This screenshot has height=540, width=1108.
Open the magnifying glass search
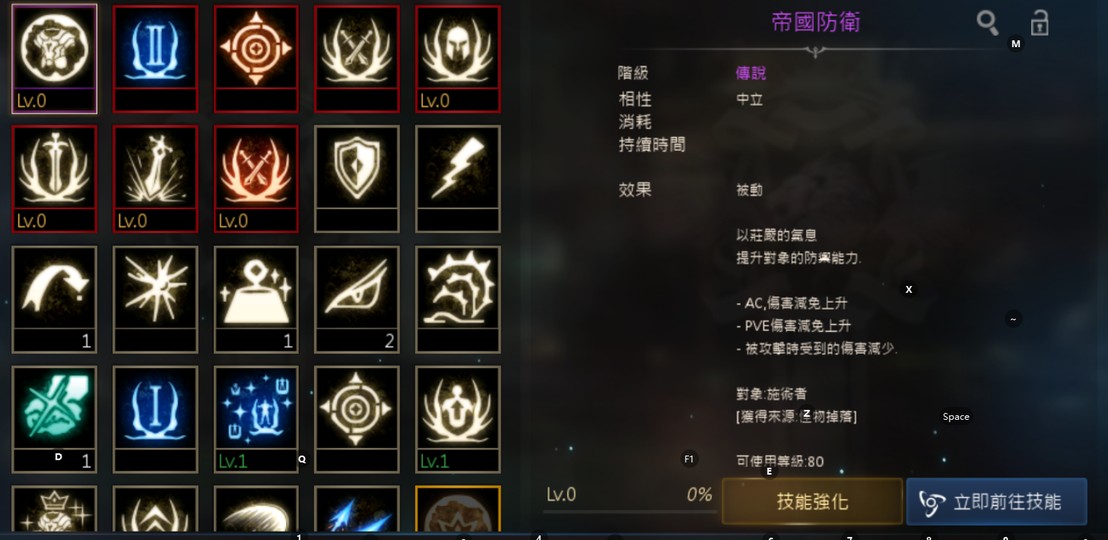pos(987,23)
